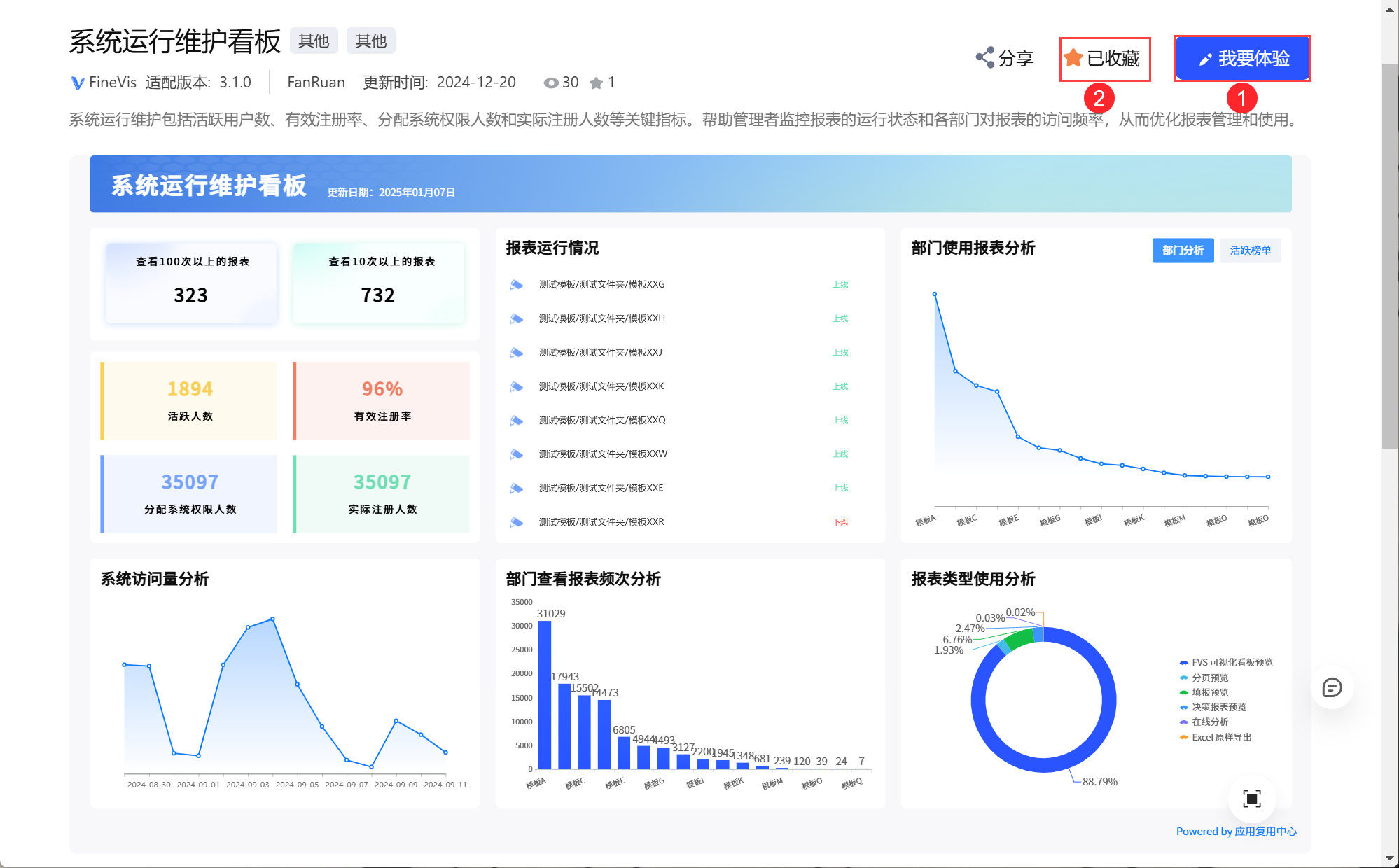
Task: Click the first 其他 category tag
Action: [314, 41]
